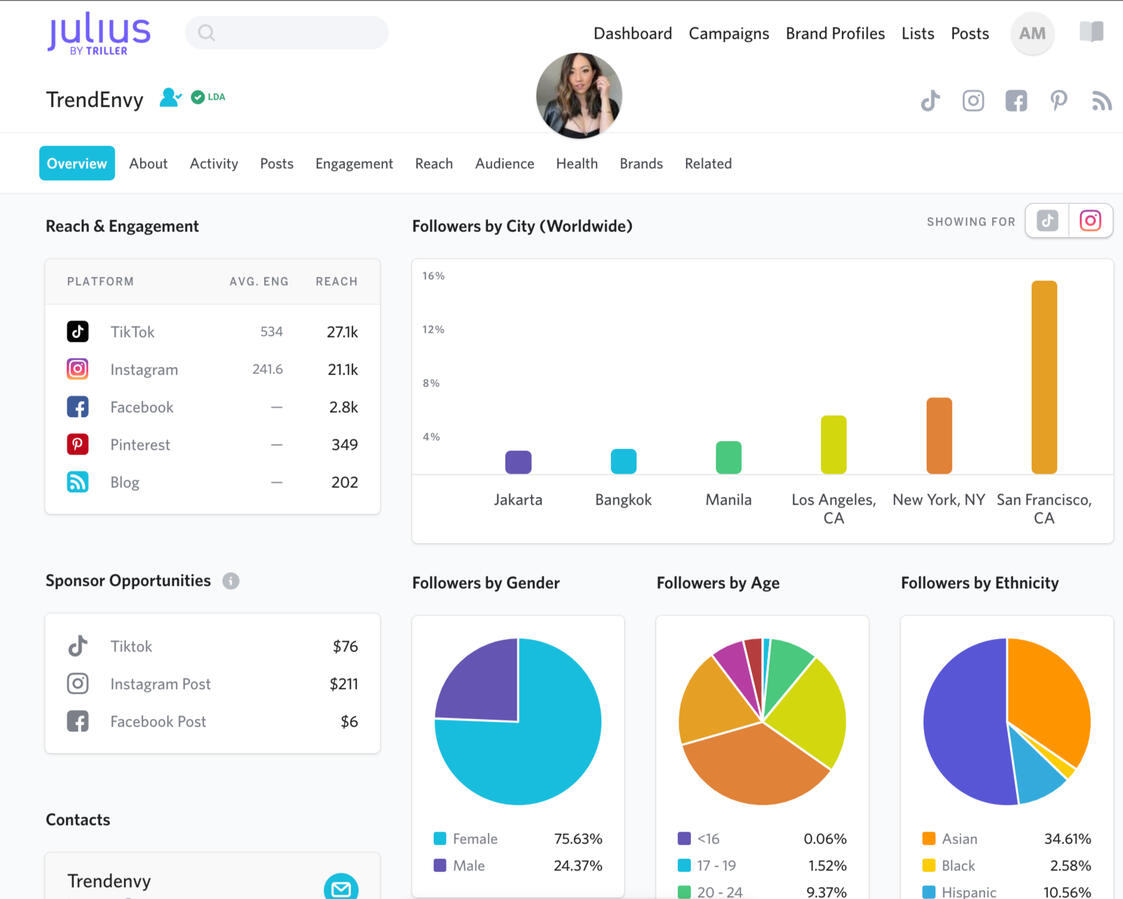Open the Instagram profile icon in header
Image resolution: width=1123 pixels, height=899 pixels.
pos(973,100)
